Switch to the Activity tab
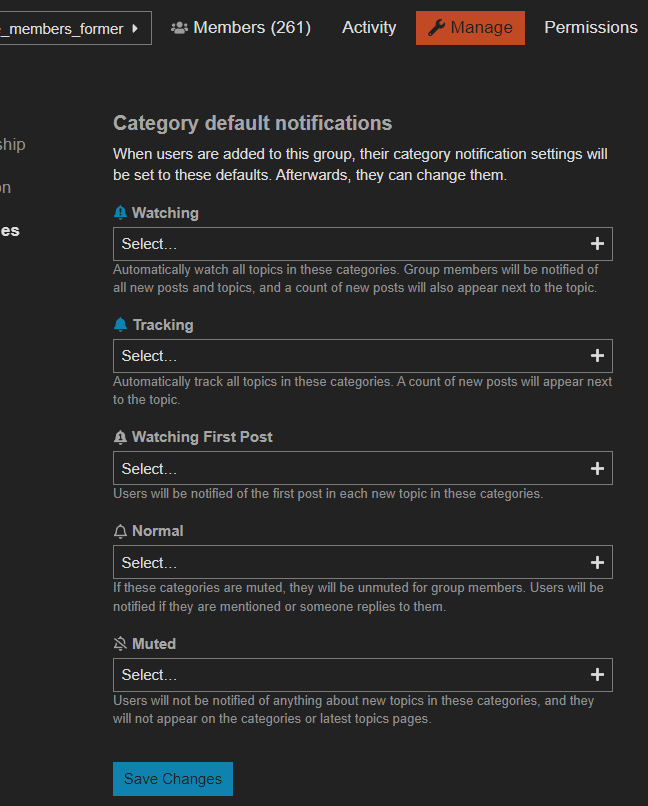This screenshot has height=806, width=648. (369, 27)
